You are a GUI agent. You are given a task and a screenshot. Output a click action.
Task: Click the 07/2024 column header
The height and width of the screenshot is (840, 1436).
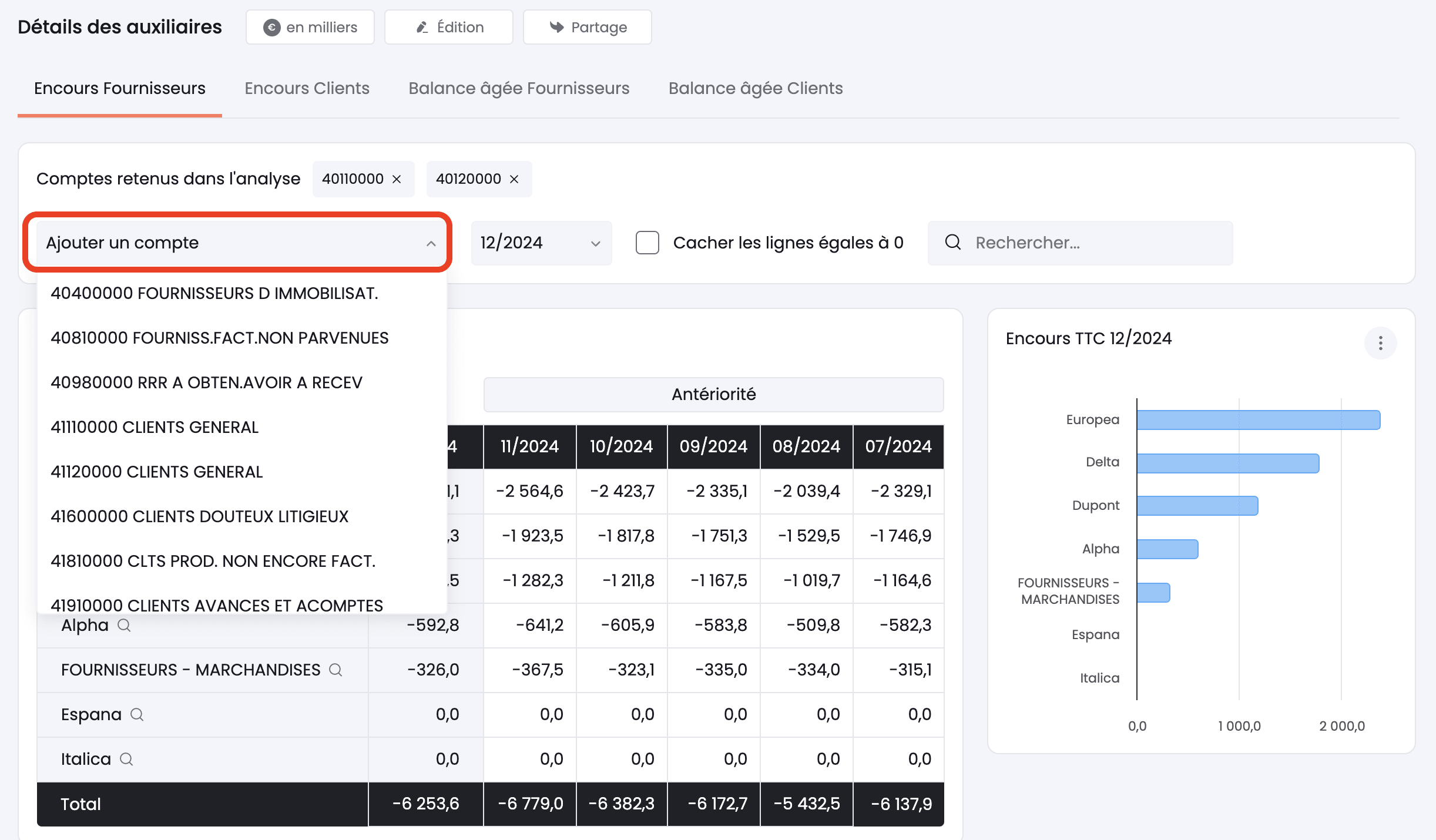point(898,446)
